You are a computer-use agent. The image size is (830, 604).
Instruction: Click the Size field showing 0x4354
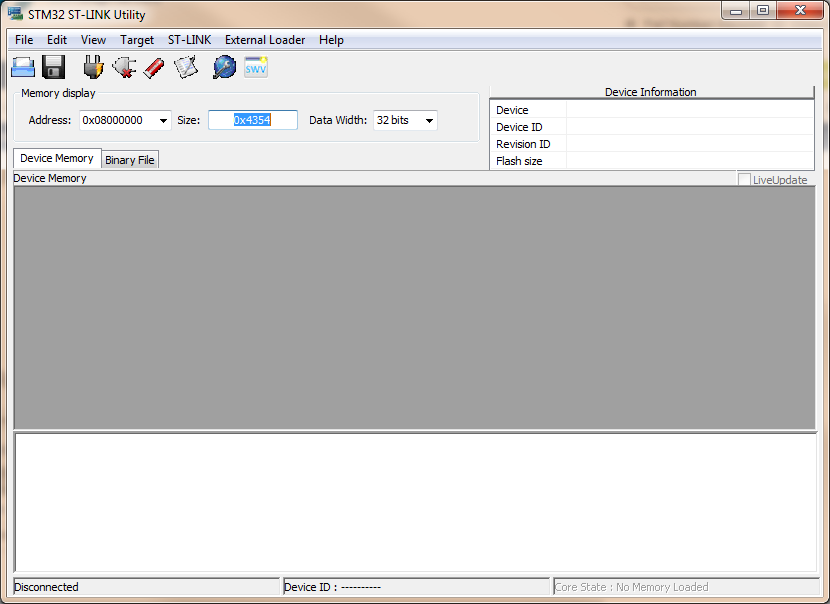(252, 120)
